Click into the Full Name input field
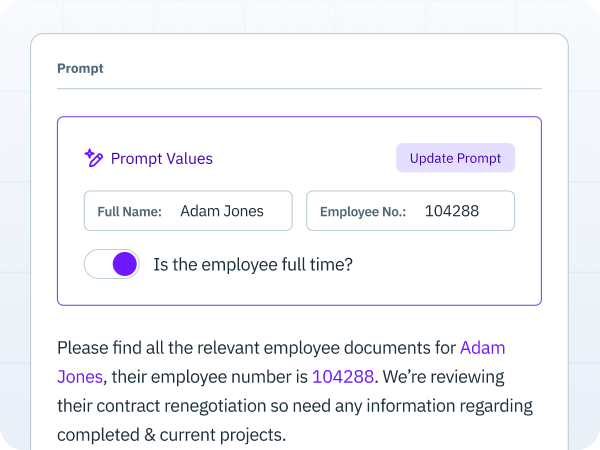600x450 pixels. pyautogui.click(x=188, y=211)
